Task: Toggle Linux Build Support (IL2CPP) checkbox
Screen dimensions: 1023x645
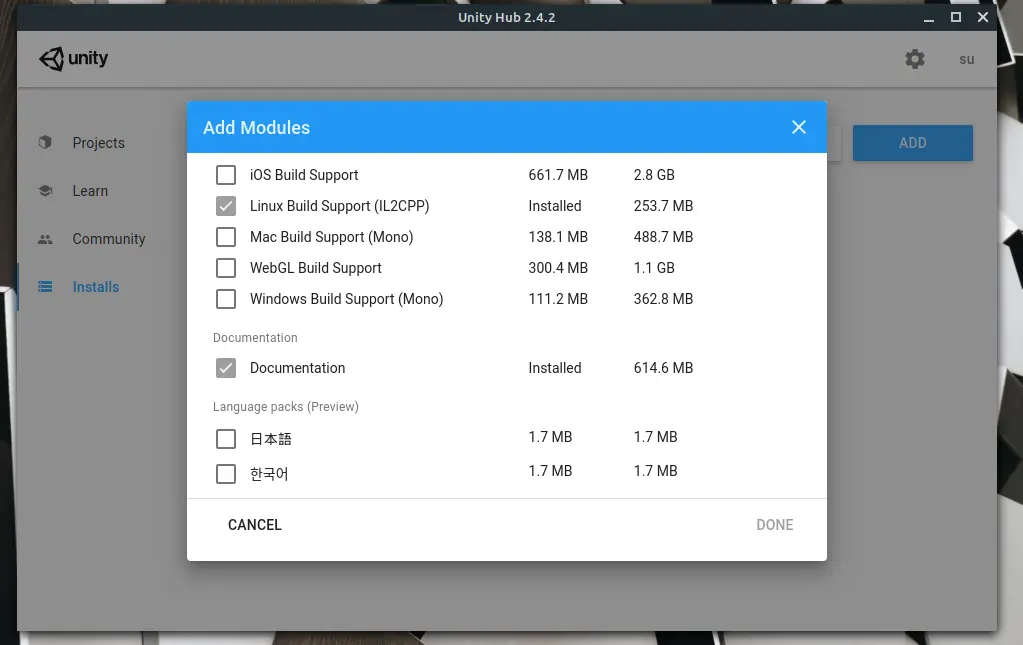Action: 226,206
